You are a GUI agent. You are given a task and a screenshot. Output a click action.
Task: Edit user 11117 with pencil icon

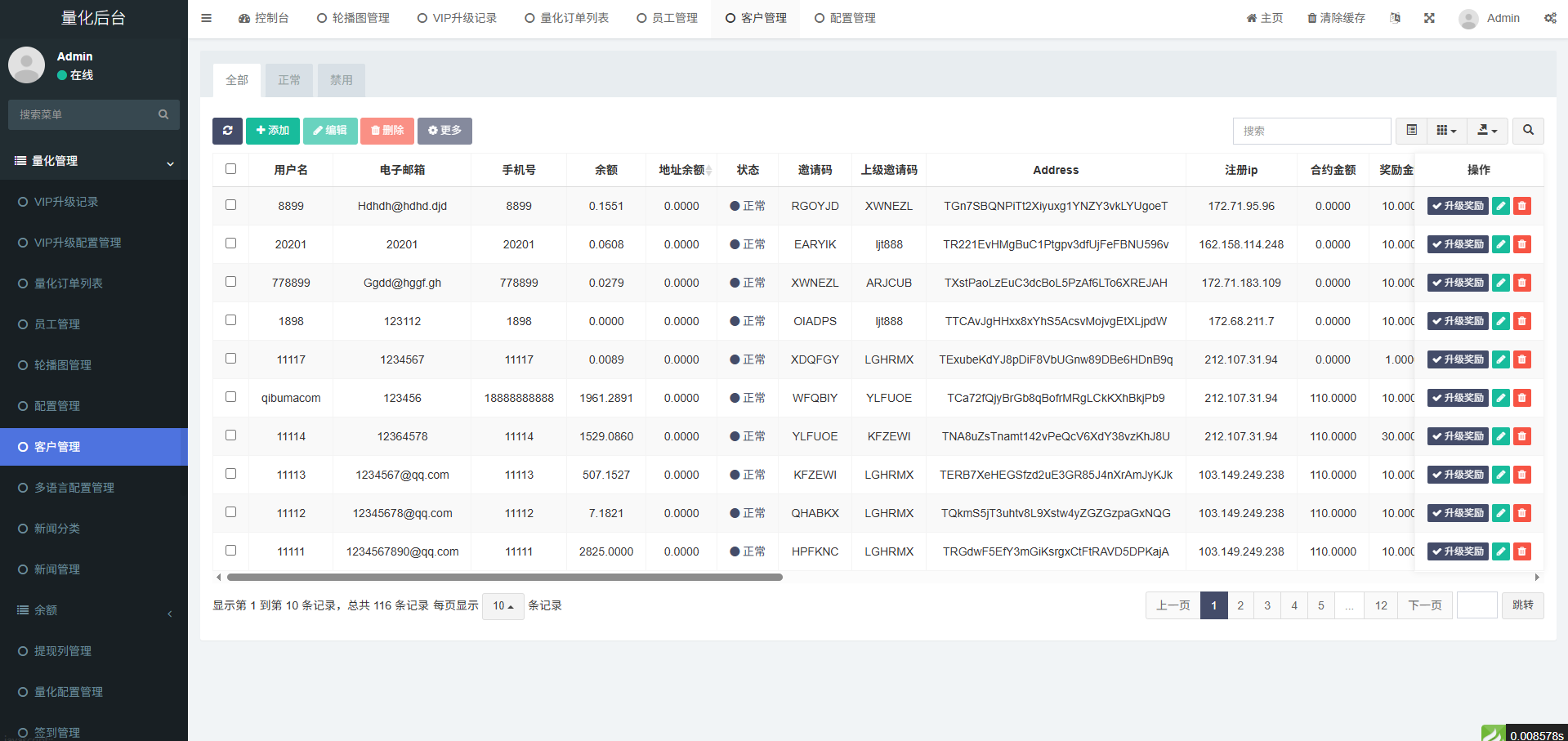(x=1501, y=359)
